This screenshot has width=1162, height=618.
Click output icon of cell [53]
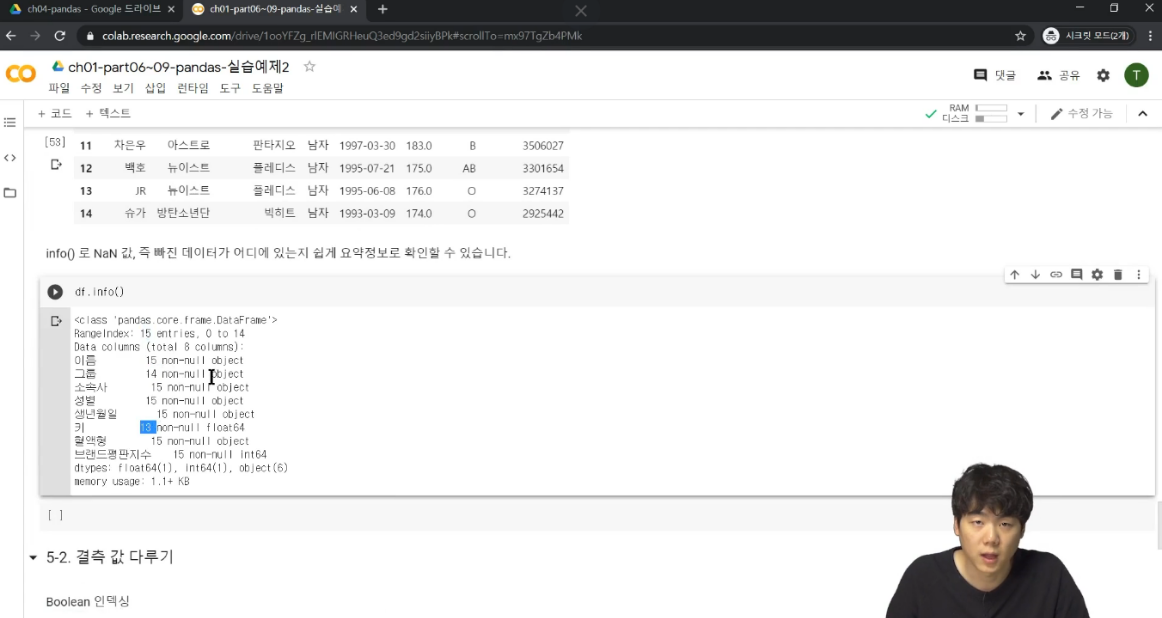click(56, 165)
